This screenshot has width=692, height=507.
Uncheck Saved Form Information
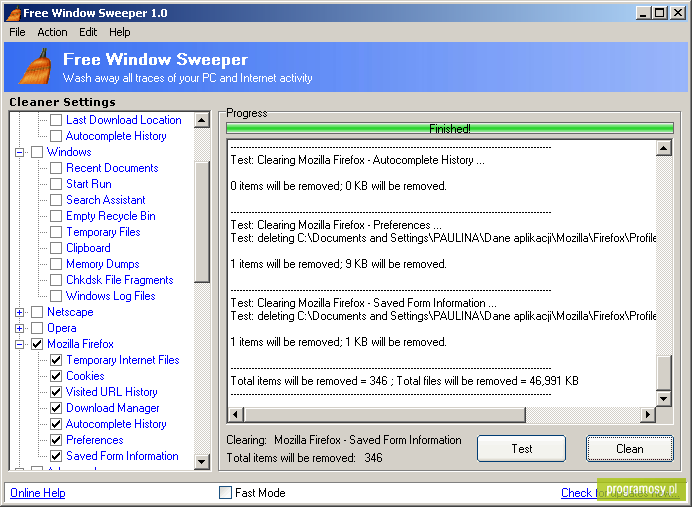(x=56, y=456)
